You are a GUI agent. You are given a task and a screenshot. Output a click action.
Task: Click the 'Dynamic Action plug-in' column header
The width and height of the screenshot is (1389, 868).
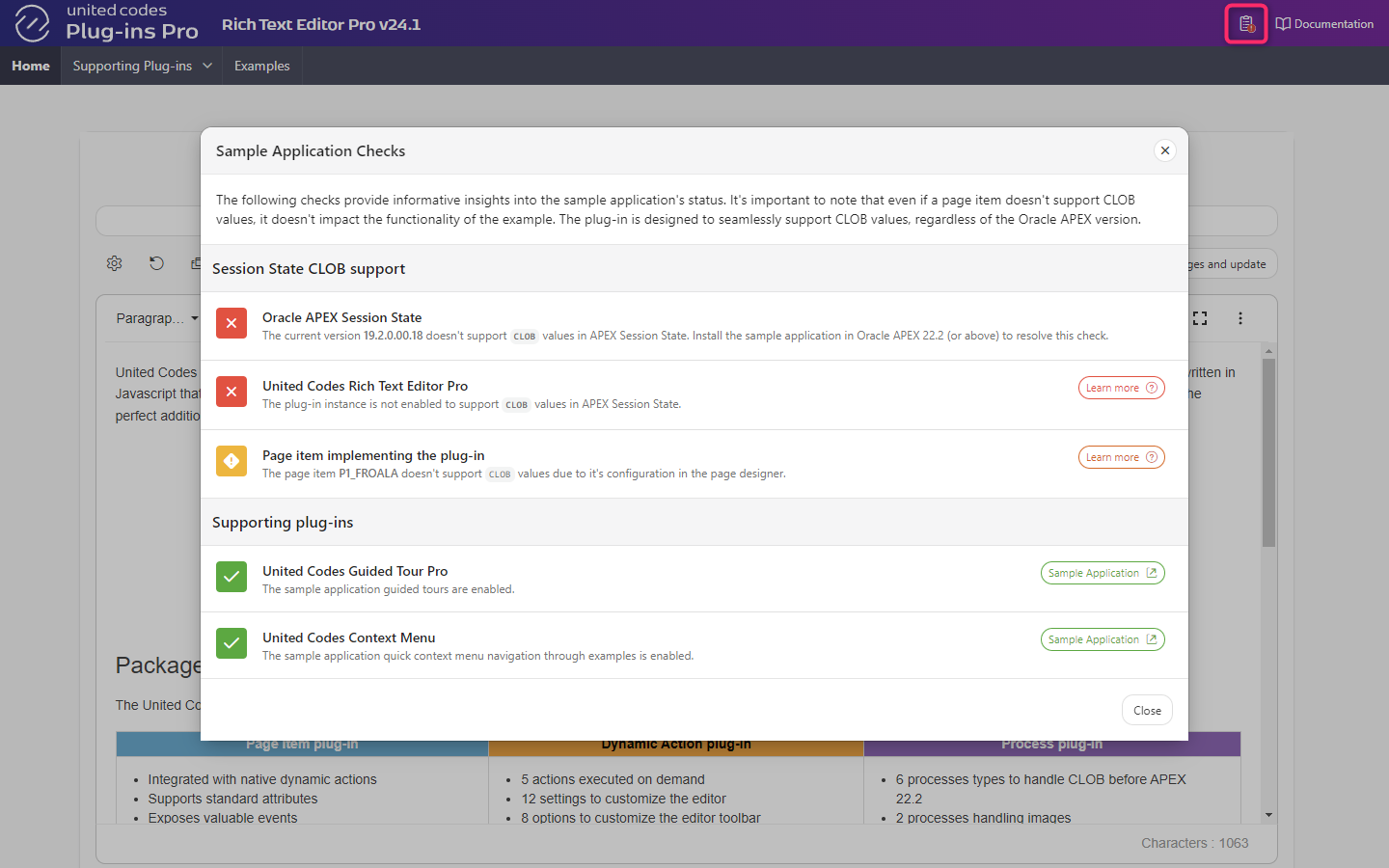(676, 745)
